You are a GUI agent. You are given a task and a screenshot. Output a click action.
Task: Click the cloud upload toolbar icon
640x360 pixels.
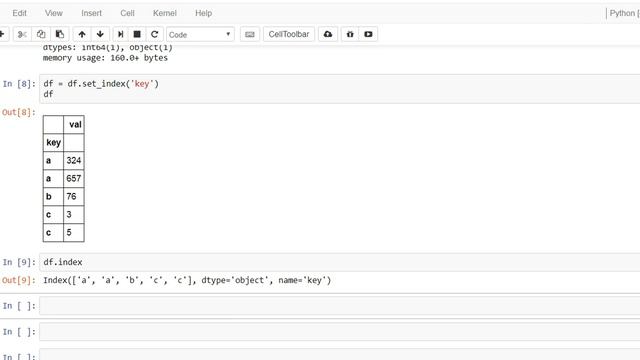coord(328,34)
